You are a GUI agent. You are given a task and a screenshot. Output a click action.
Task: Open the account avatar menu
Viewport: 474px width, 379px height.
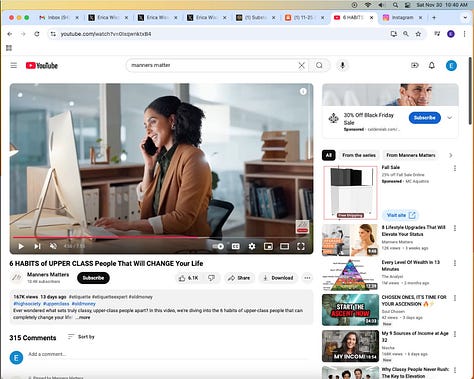click(x=451, y=66)
